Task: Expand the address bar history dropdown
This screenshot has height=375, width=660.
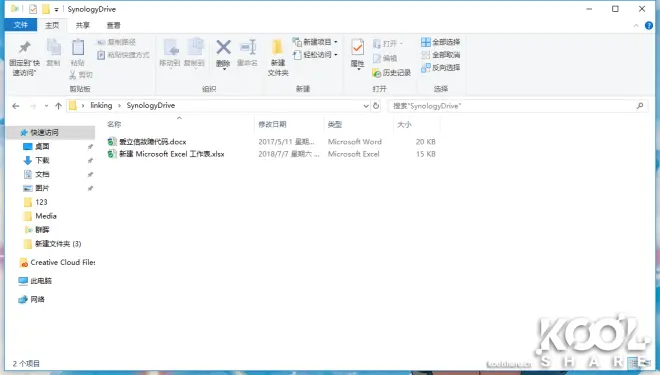Action: point(366,106)
